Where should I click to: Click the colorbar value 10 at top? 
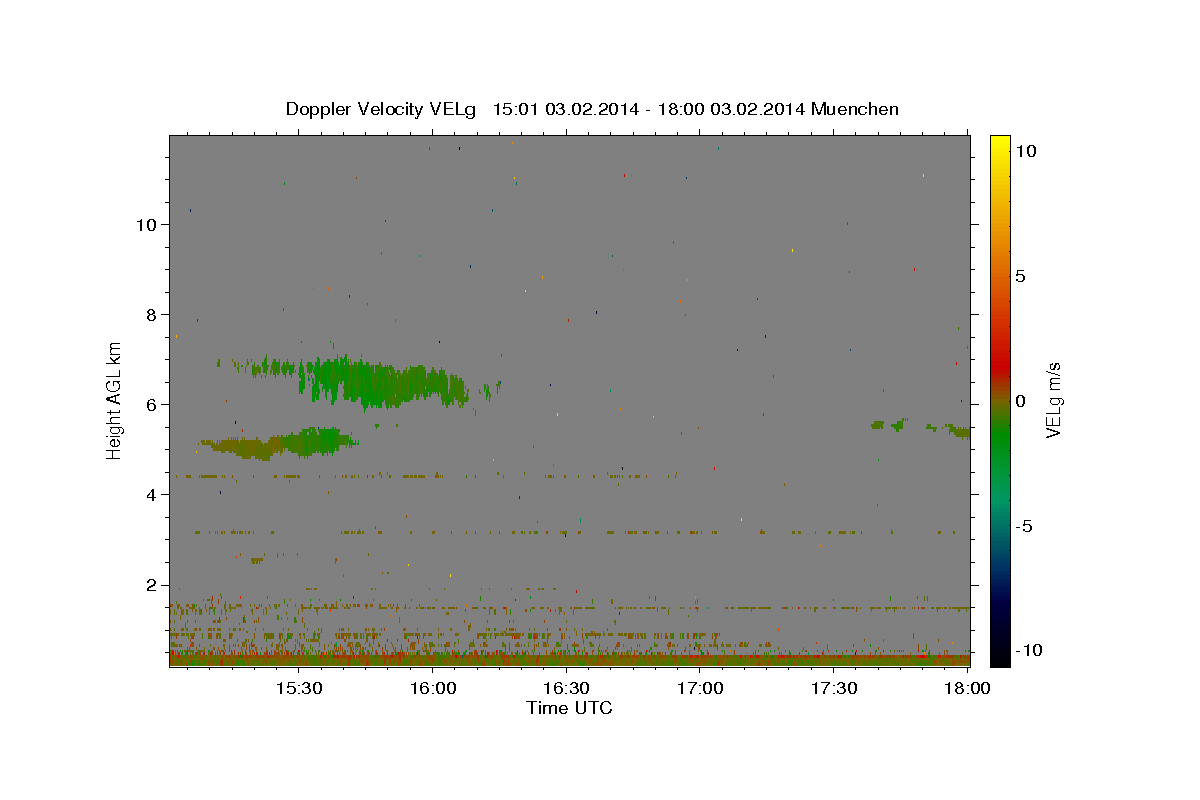click(1025, 151)
